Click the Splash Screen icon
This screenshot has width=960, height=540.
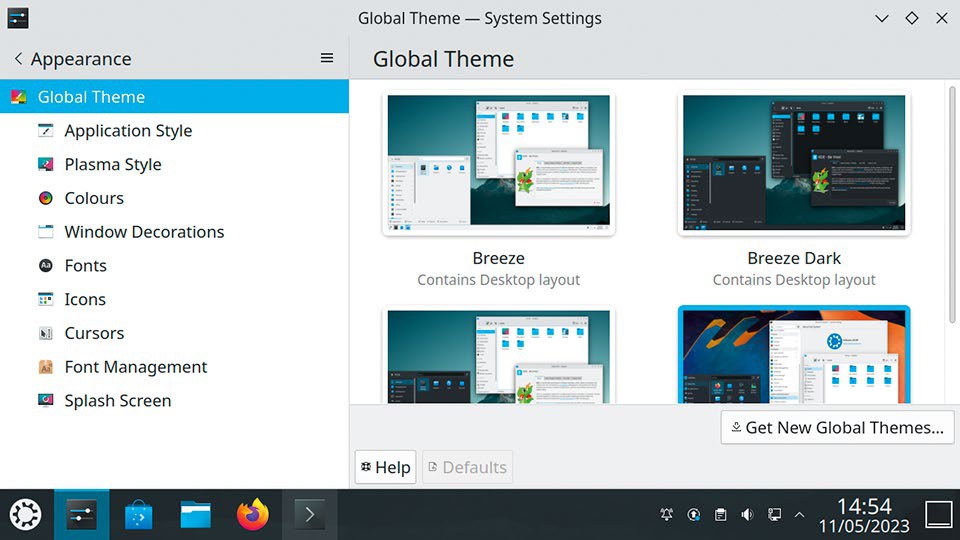pyautogui.click(x=46, y=400)
